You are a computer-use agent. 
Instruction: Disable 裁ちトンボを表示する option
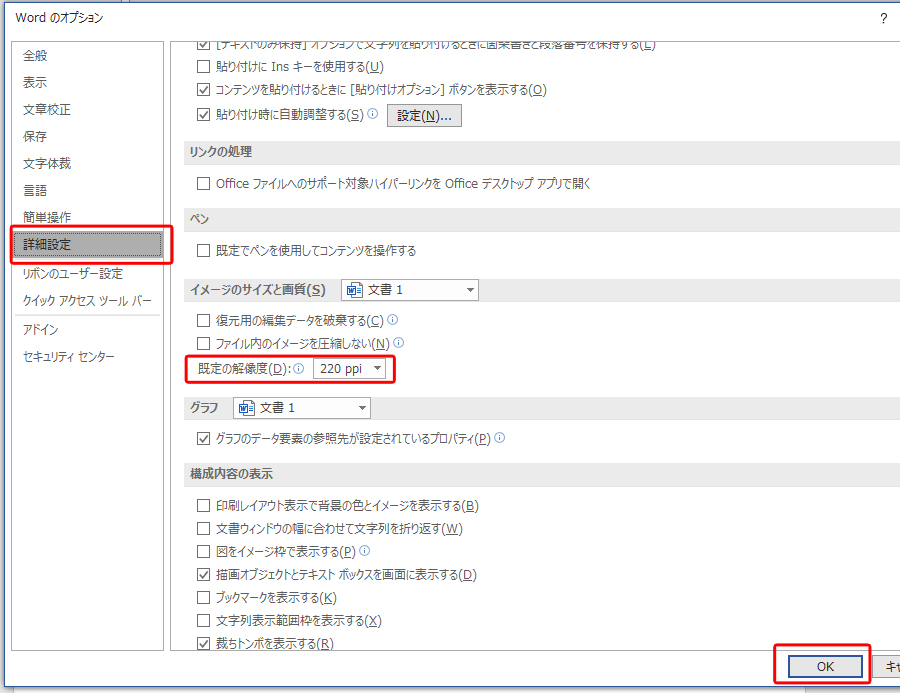click(203, 643)
